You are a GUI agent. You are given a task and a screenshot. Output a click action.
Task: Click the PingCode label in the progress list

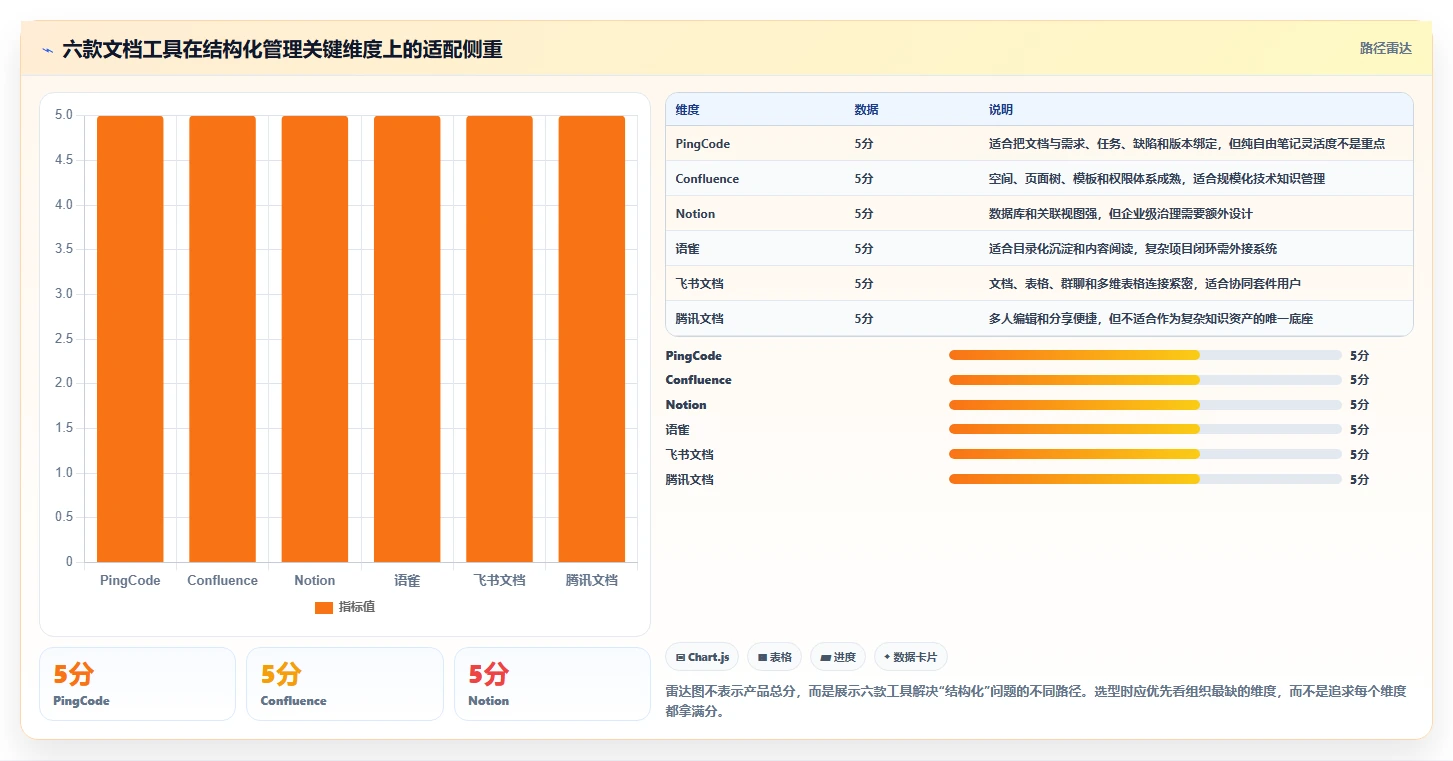tap(693, 356)
